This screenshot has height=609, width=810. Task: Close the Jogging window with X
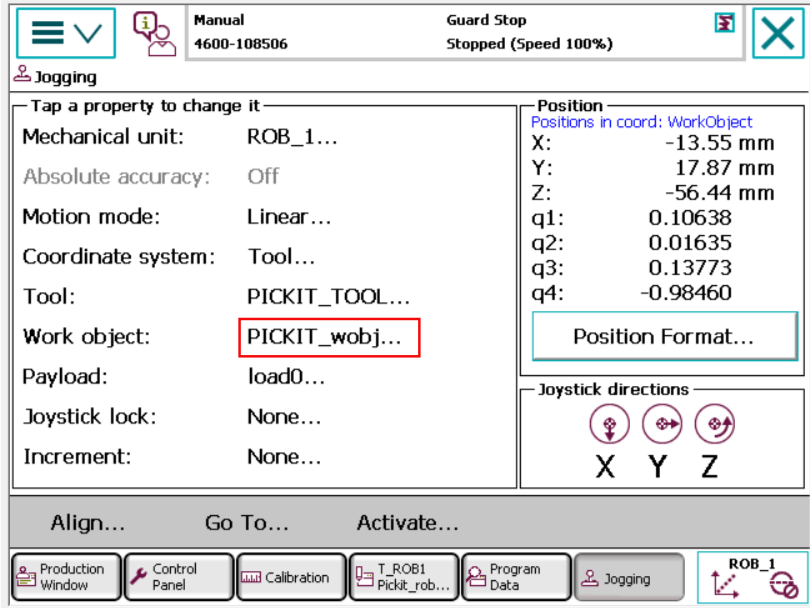(777, 34)
